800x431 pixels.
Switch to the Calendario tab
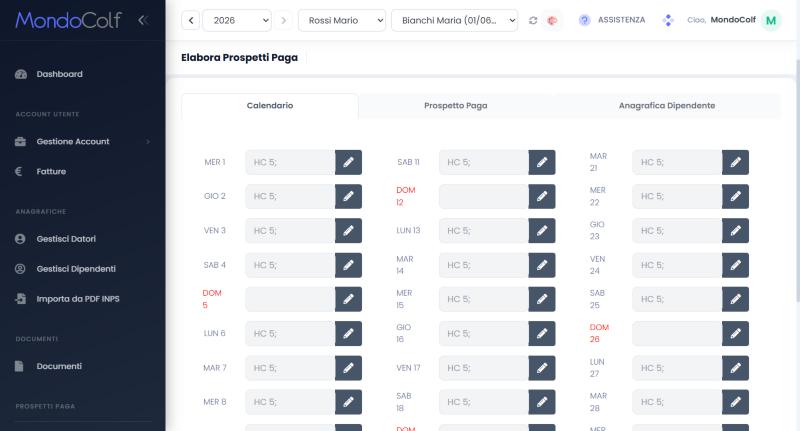[270, 106]
